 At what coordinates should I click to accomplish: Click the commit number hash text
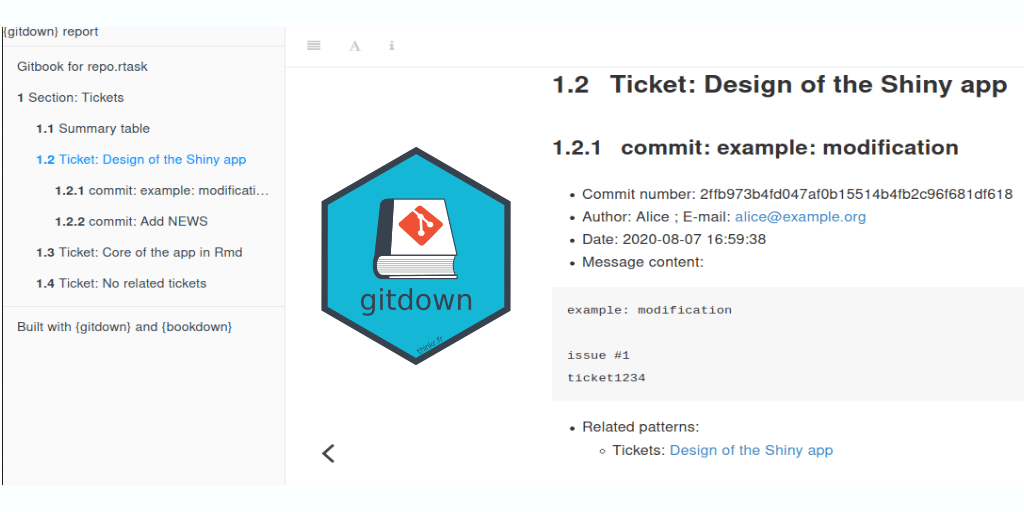point(856,194)
